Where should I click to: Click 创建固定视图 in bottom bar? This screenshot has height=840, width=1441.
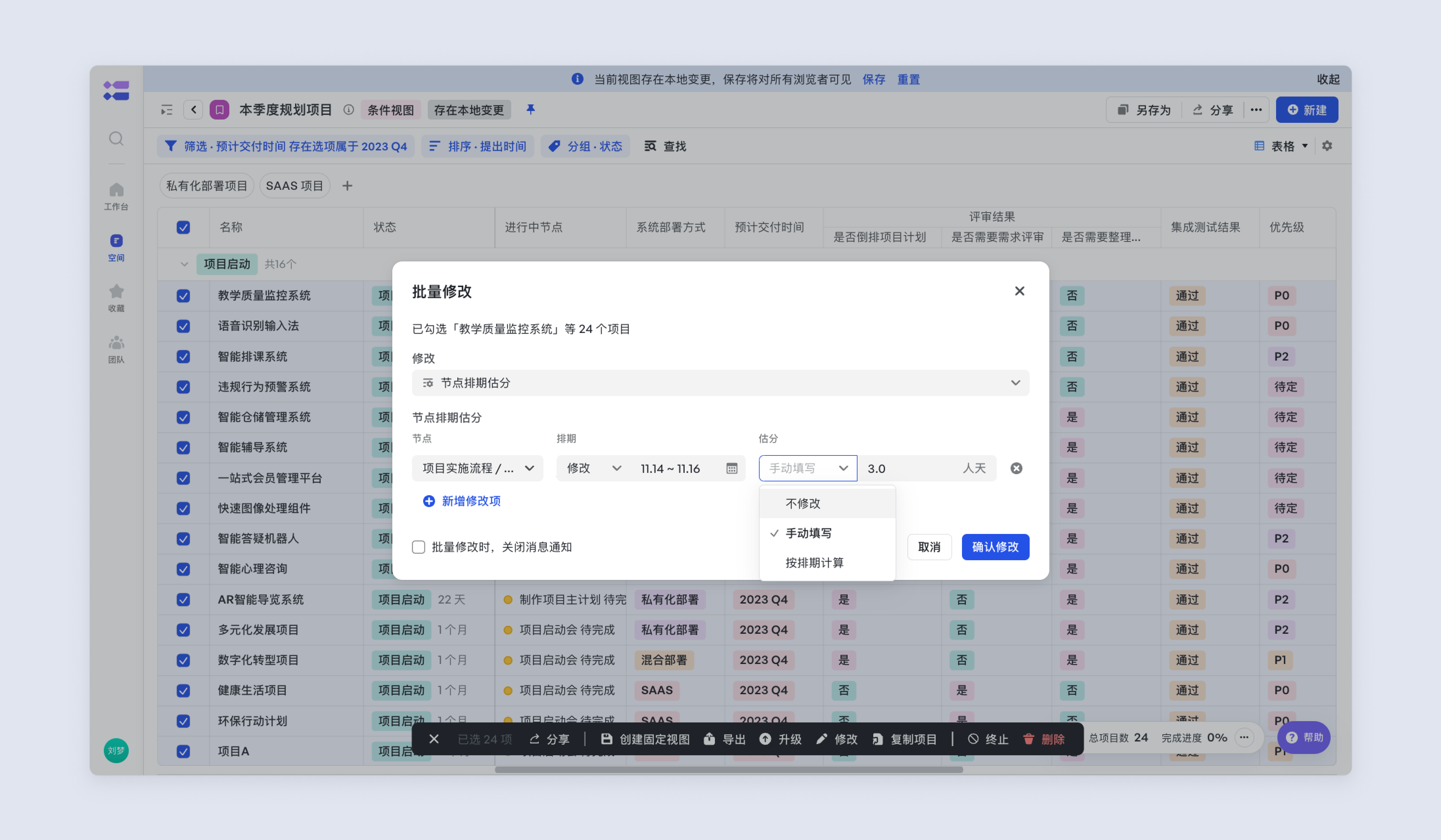(645, 739)
